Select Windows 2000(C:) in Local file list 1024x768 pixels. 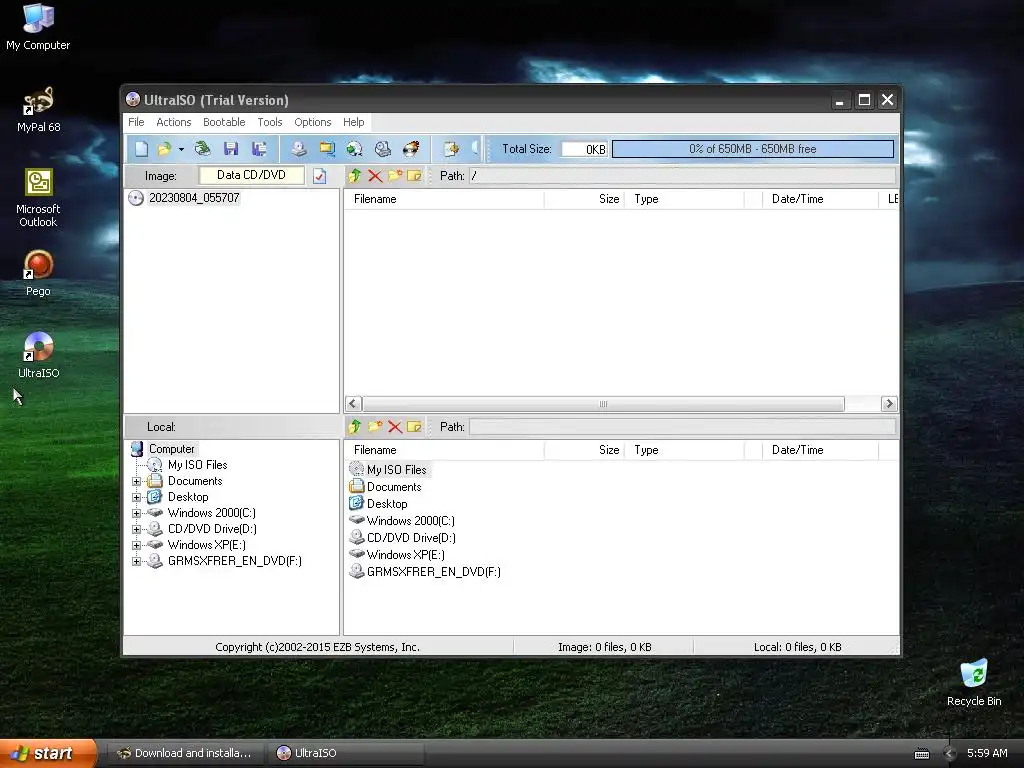pyautogui.click(x=410, y=520)
